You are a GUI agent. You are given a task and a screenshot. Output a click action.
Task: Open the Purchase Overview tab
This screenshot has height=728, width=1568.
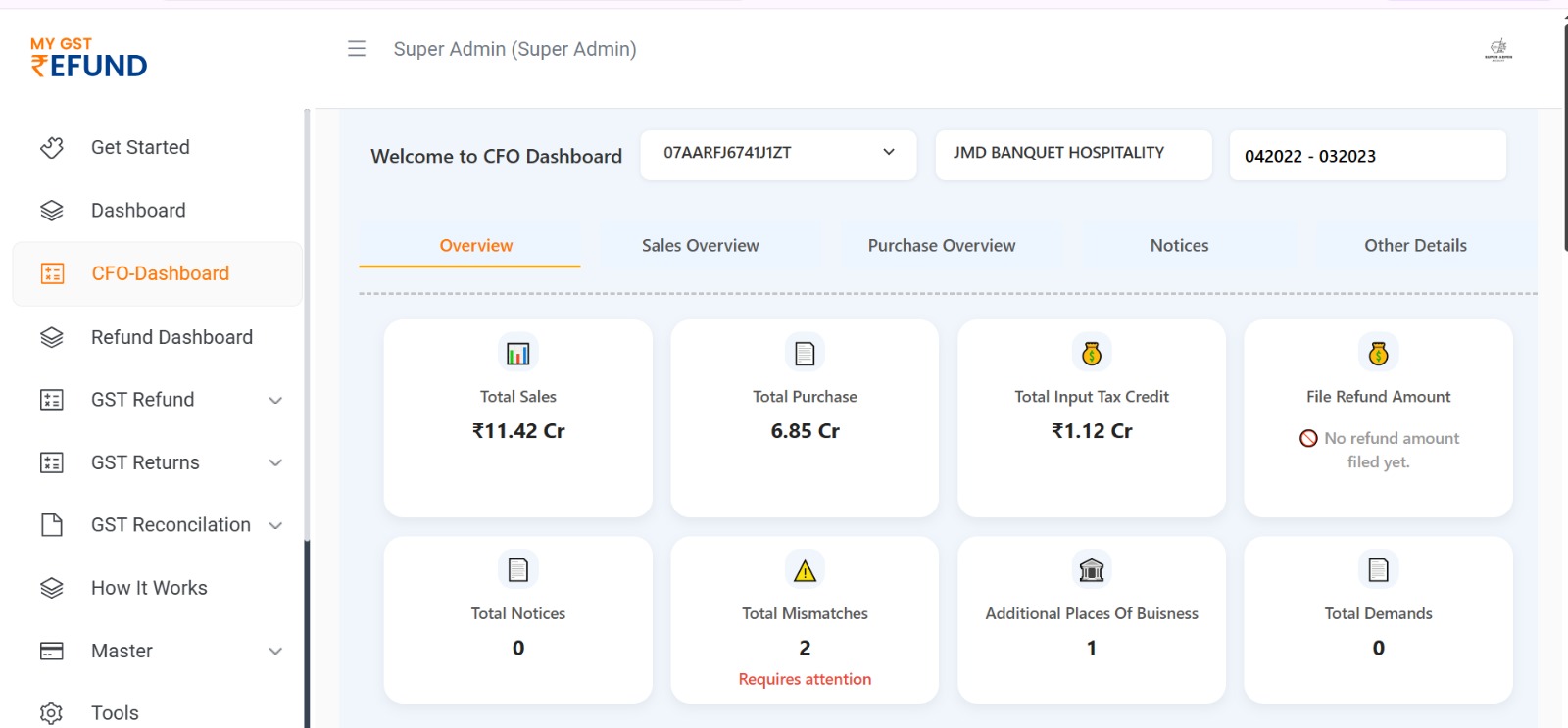click(x=942, y=246)
